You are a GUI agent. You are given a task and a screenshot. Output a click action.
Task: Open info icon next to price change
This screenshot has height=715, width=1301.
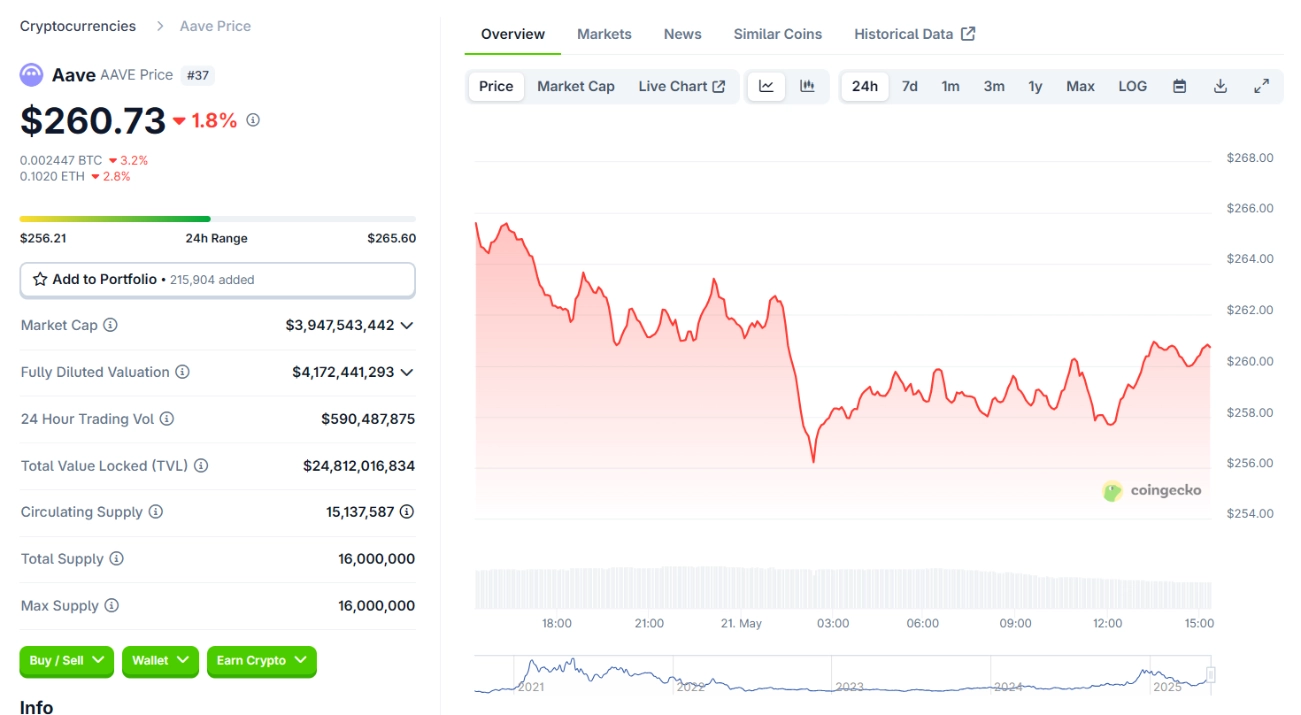(x=253, y=120)
